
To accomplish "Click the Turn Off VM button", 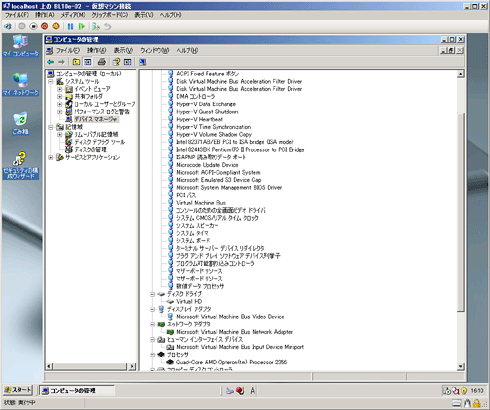I will tap(33, 26).
